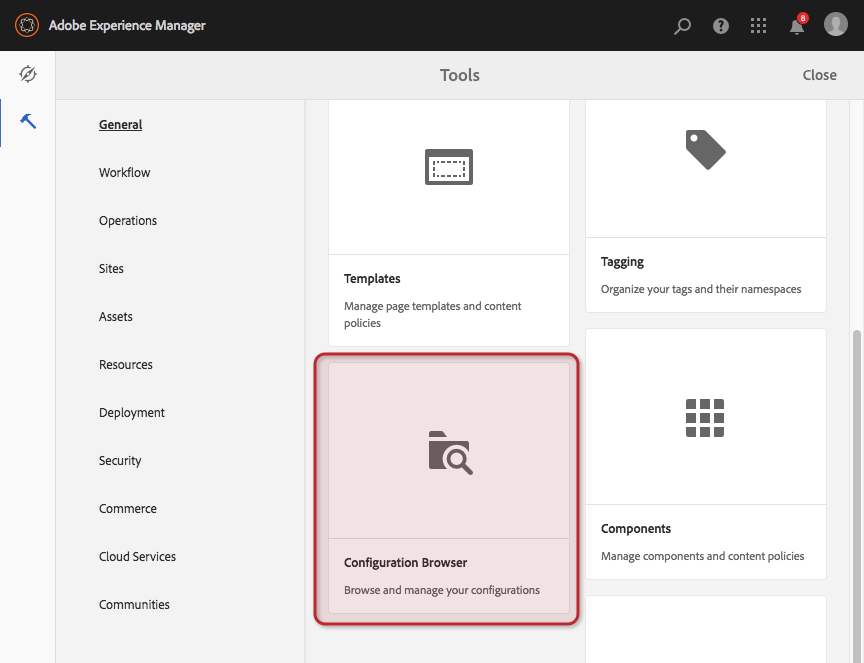The height and width of the screenshot is (663, 864).
Task: Open the Configuration Browser title link
Action: (x=406, y=563)
